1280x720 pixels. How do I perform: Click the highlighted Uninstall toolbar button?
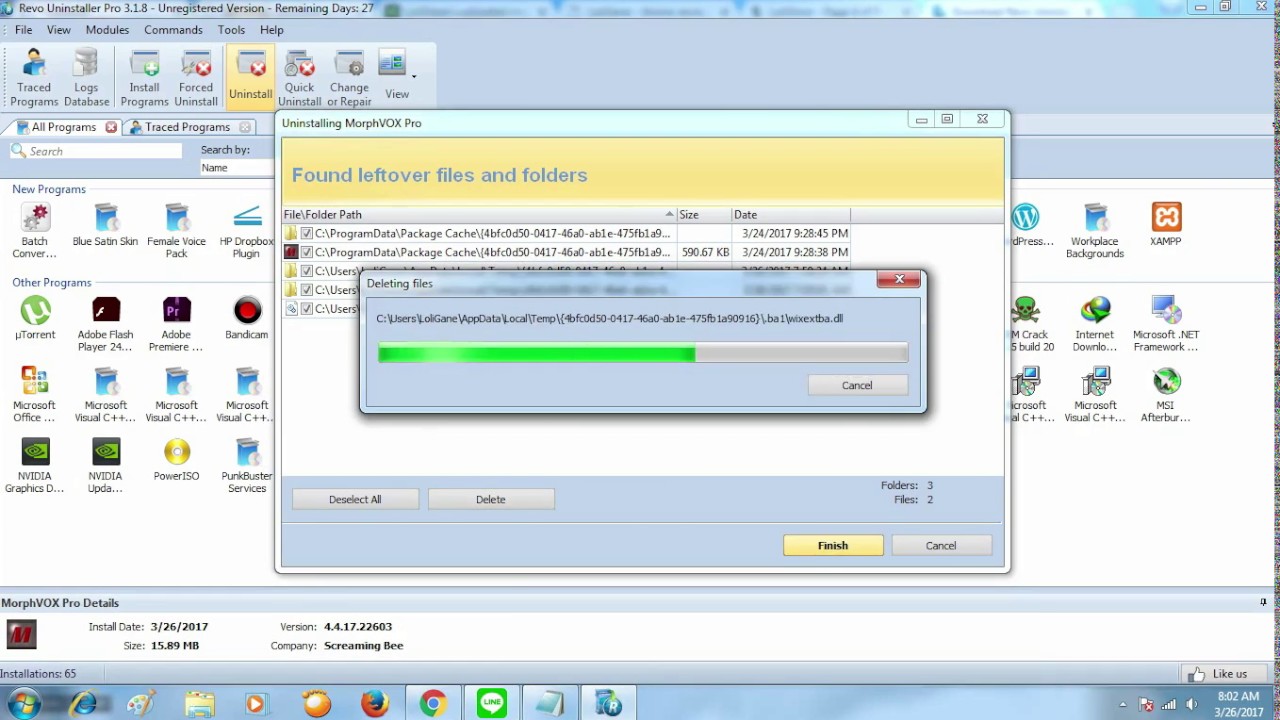[250, 78]
